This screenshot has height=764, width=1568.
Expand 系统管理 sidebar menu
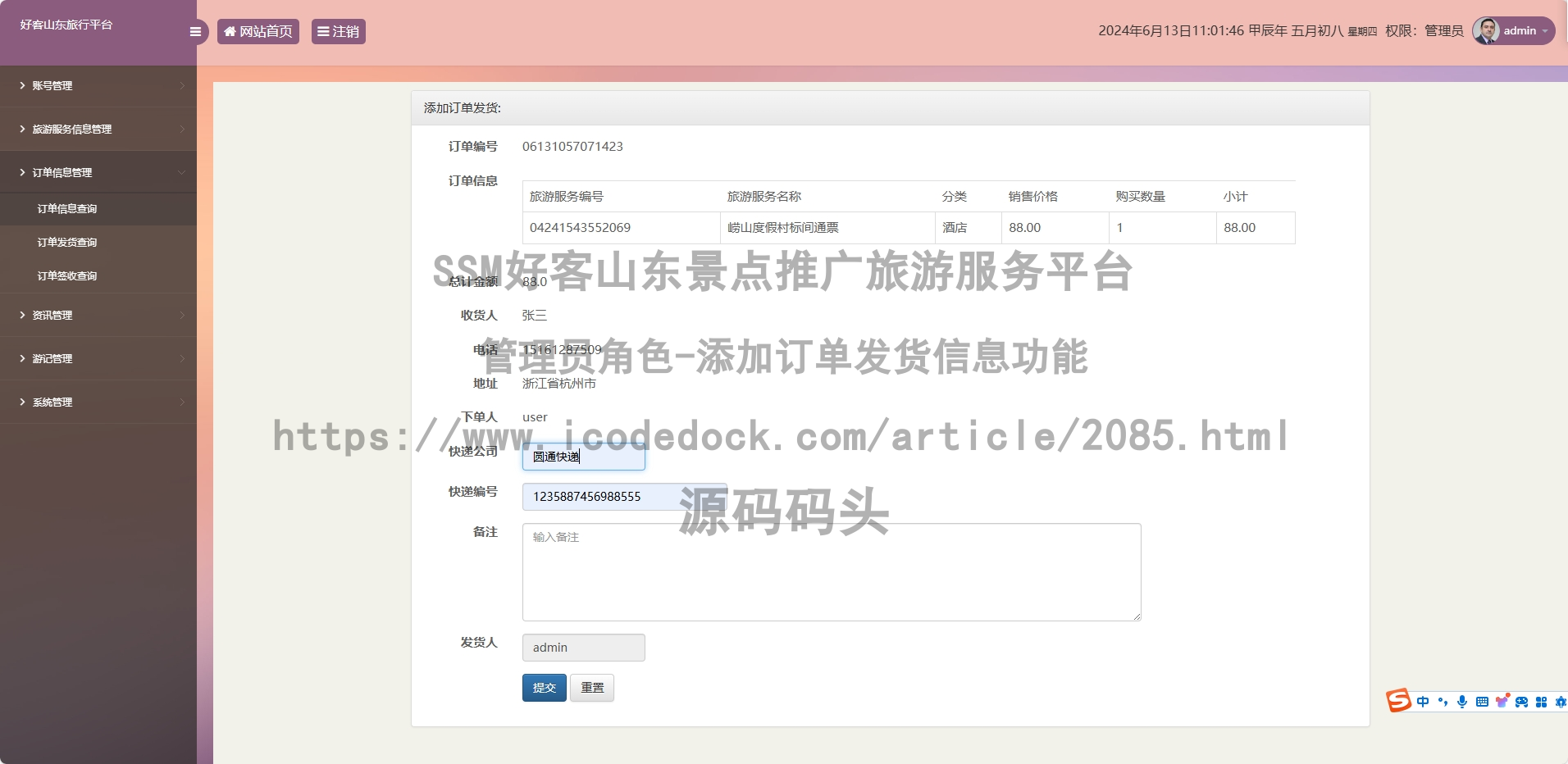[x=98, y=402]
